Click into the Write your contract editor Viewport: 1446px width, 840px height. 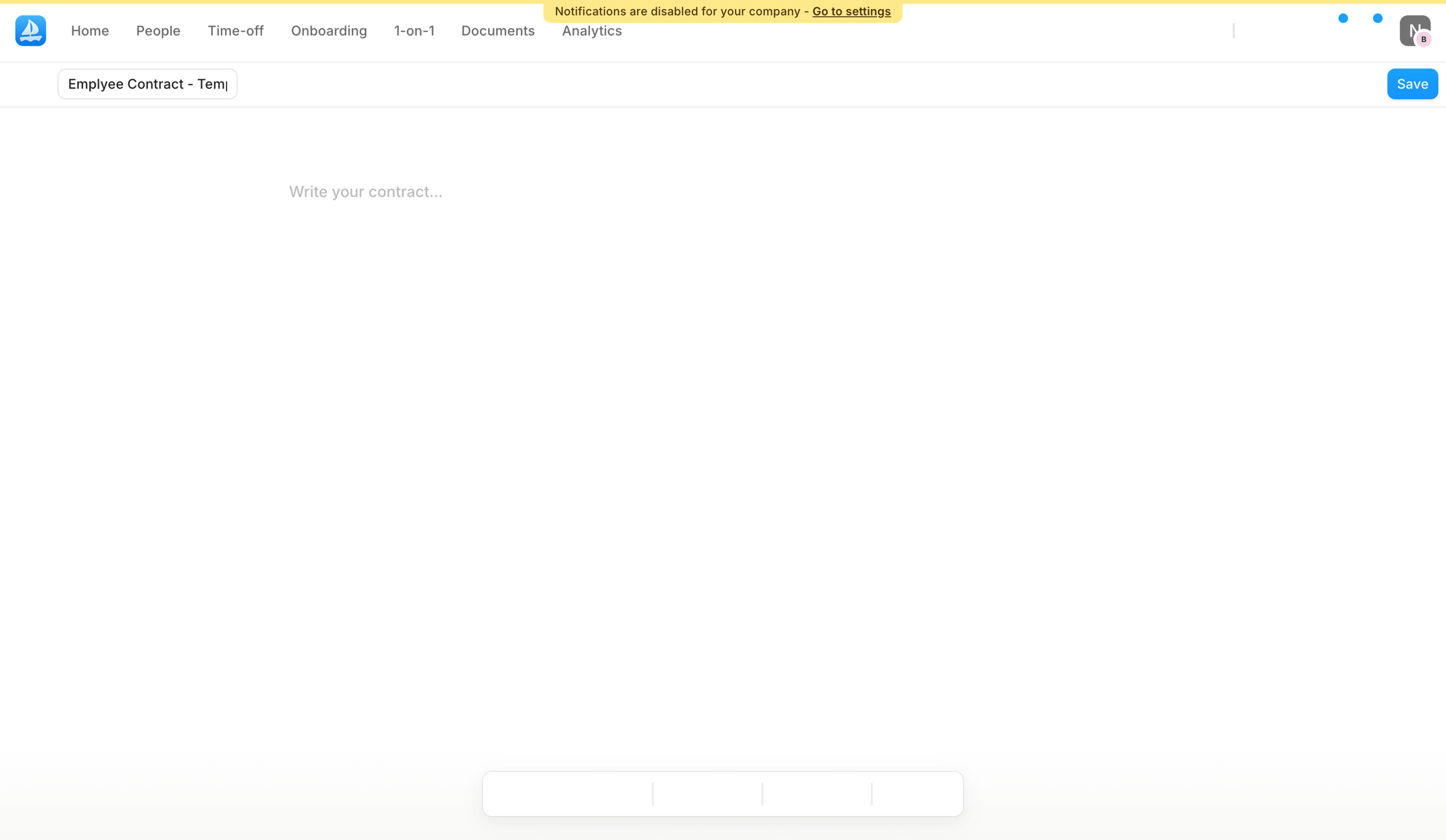click(365, 191)
